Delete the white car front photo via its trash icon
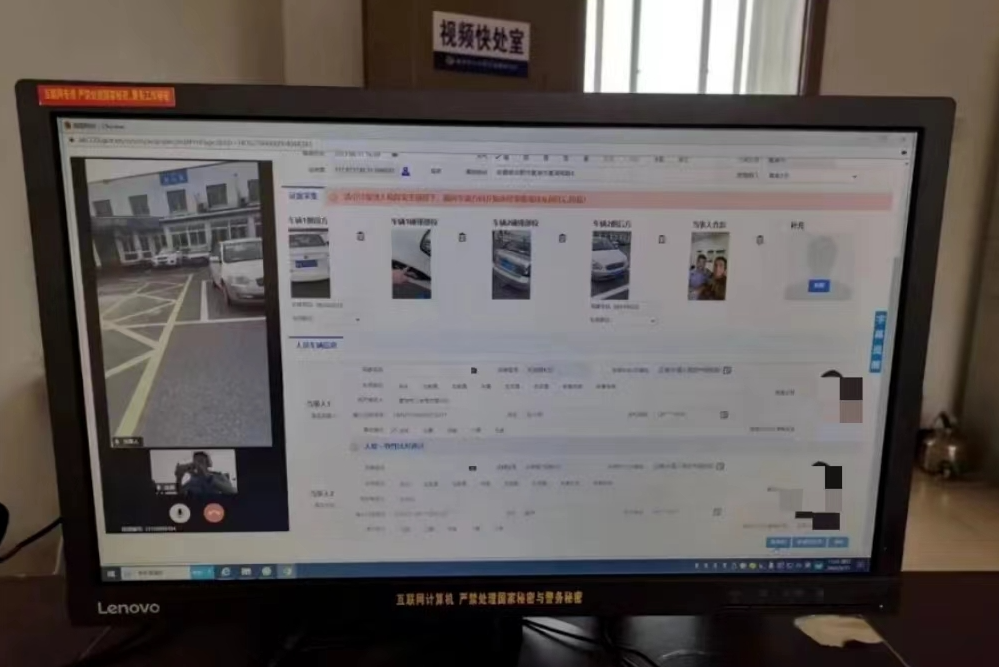The image size is (999, 667). [x=661, y=240]
